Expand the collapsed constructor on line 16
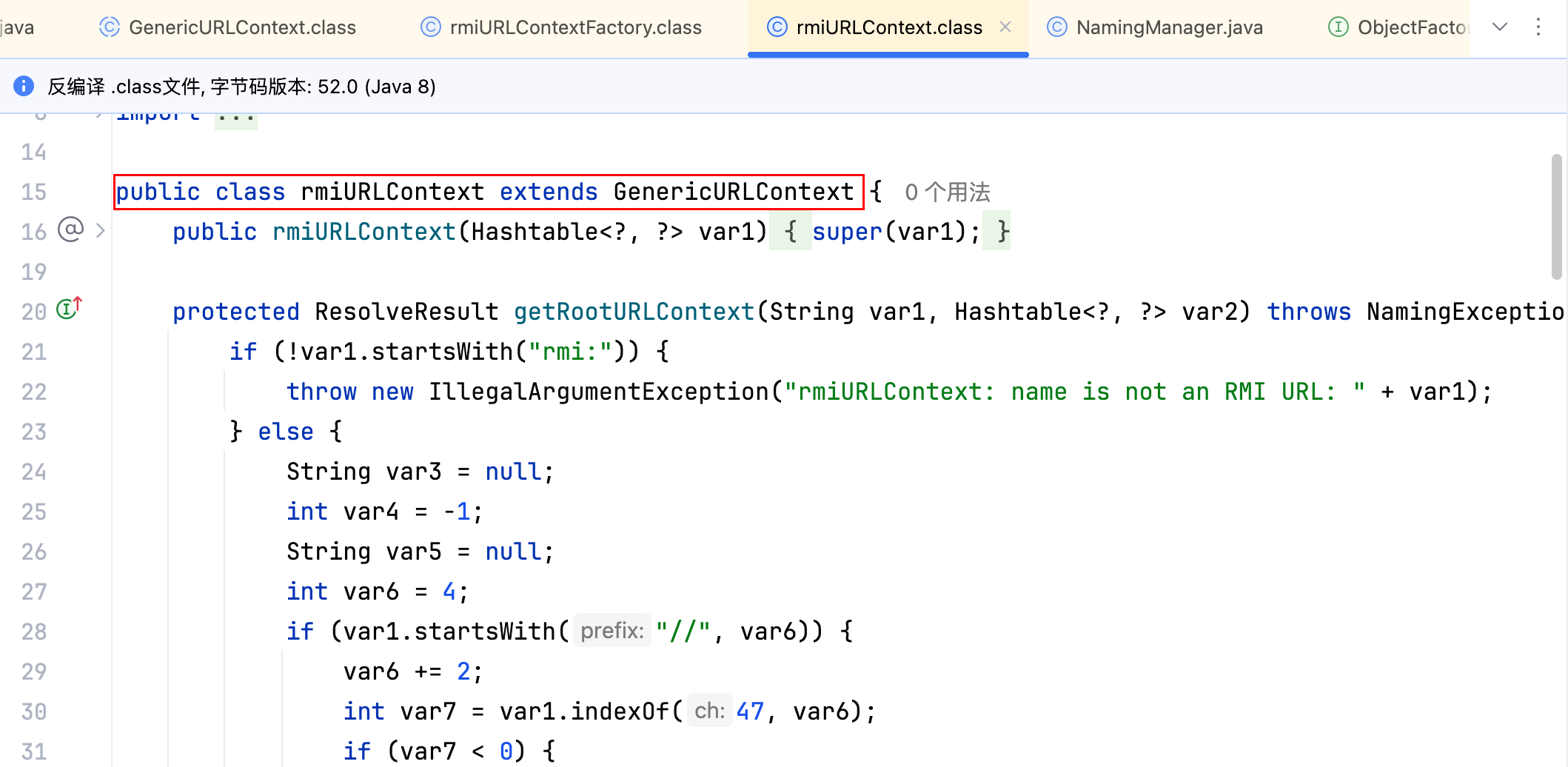The image size is (1568, 767). (x=101, y=231)
